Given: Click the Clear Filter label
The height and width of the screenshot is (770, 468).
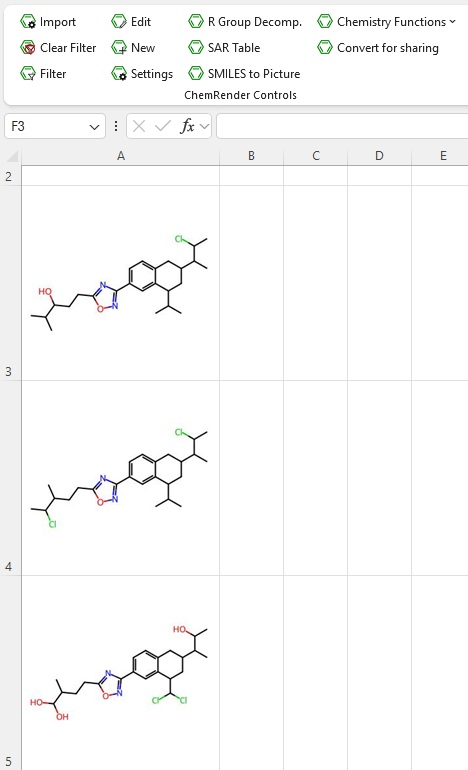Looking at the screenshot, I should (x=68, y=48).
